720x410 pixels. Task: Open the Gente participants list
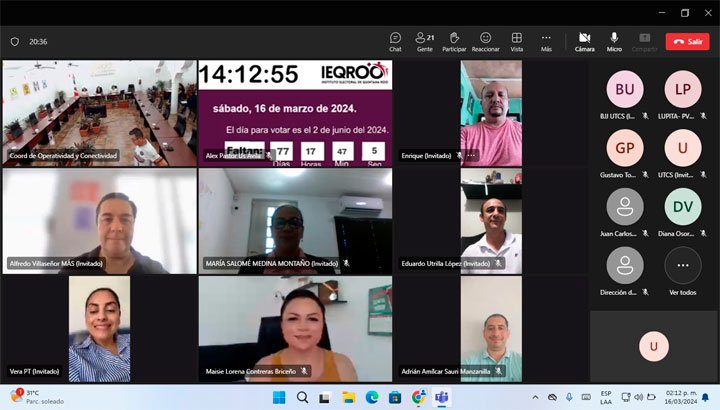425,42
